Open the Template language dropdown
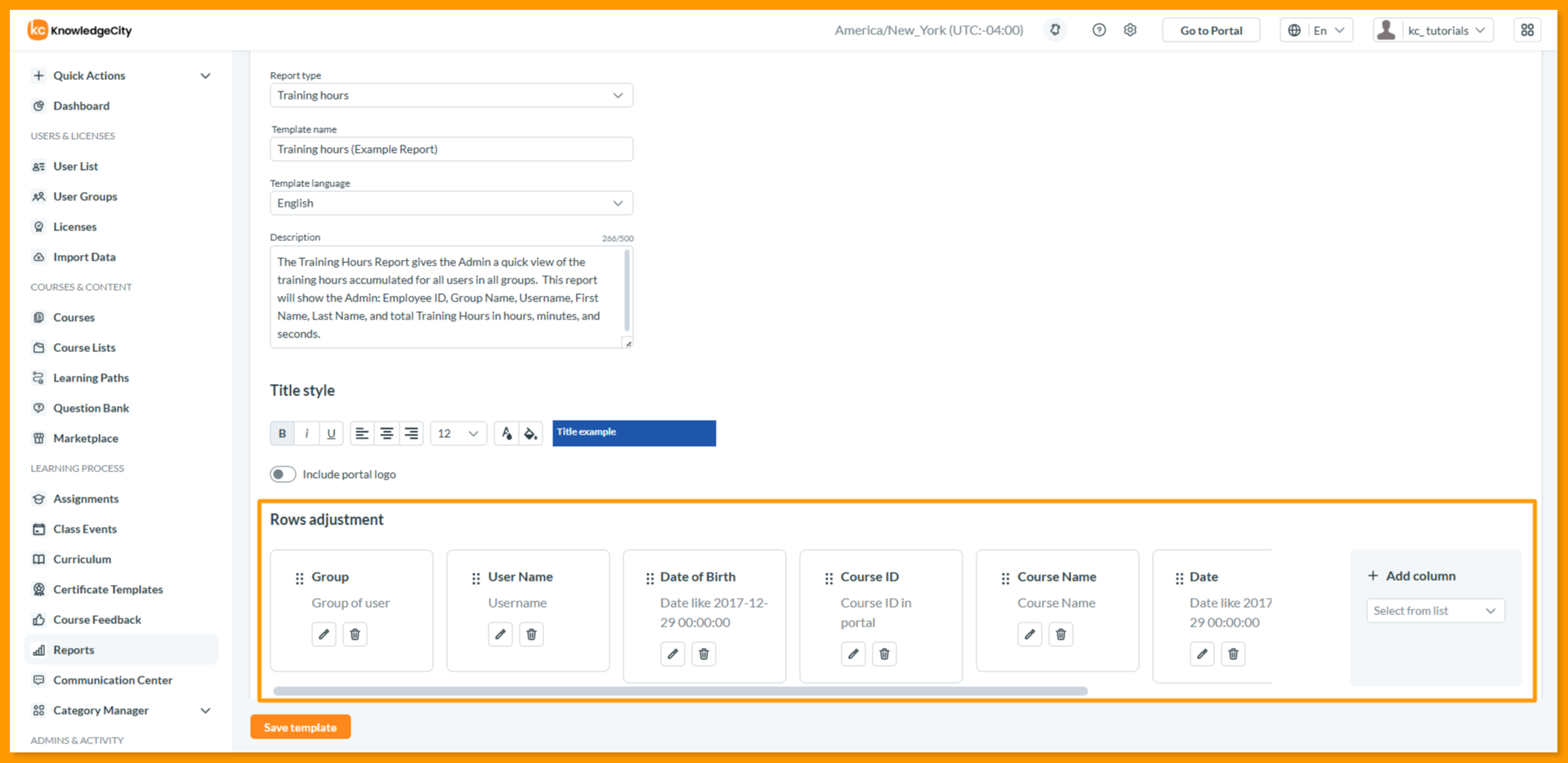 point(451,203)
